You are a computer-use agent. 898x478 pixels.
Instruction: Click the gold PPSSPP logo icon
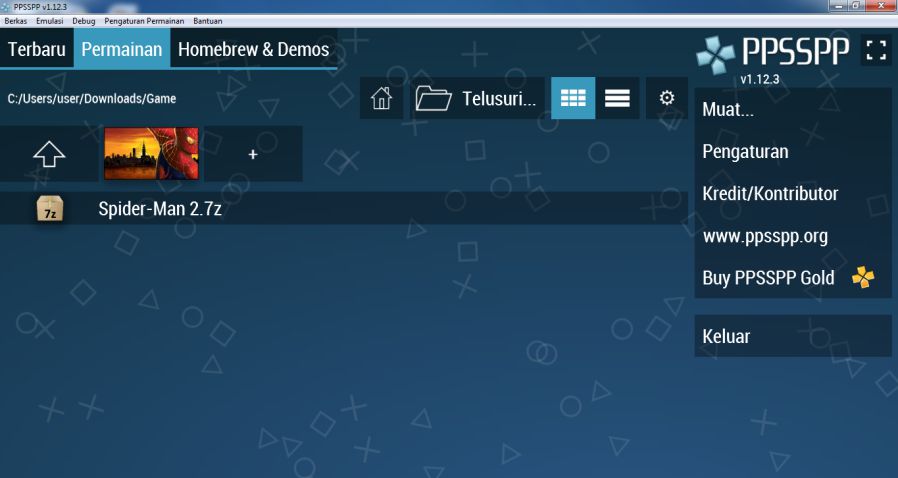863,278
